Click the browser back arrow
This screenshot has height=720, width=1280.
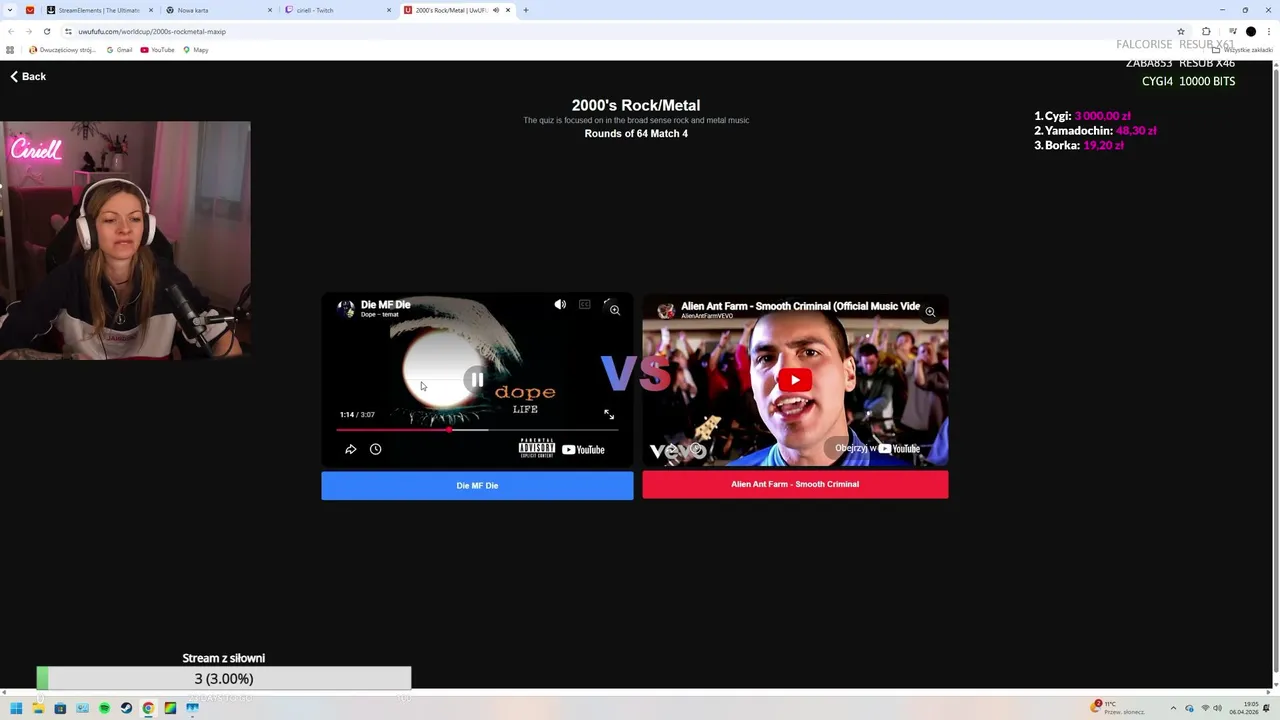pyautogui.click(x=11, y=31)
